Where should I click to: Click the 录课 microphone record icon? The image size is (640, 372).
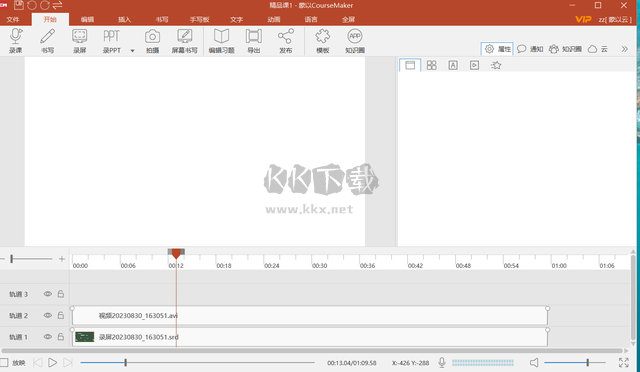[16, 37]
